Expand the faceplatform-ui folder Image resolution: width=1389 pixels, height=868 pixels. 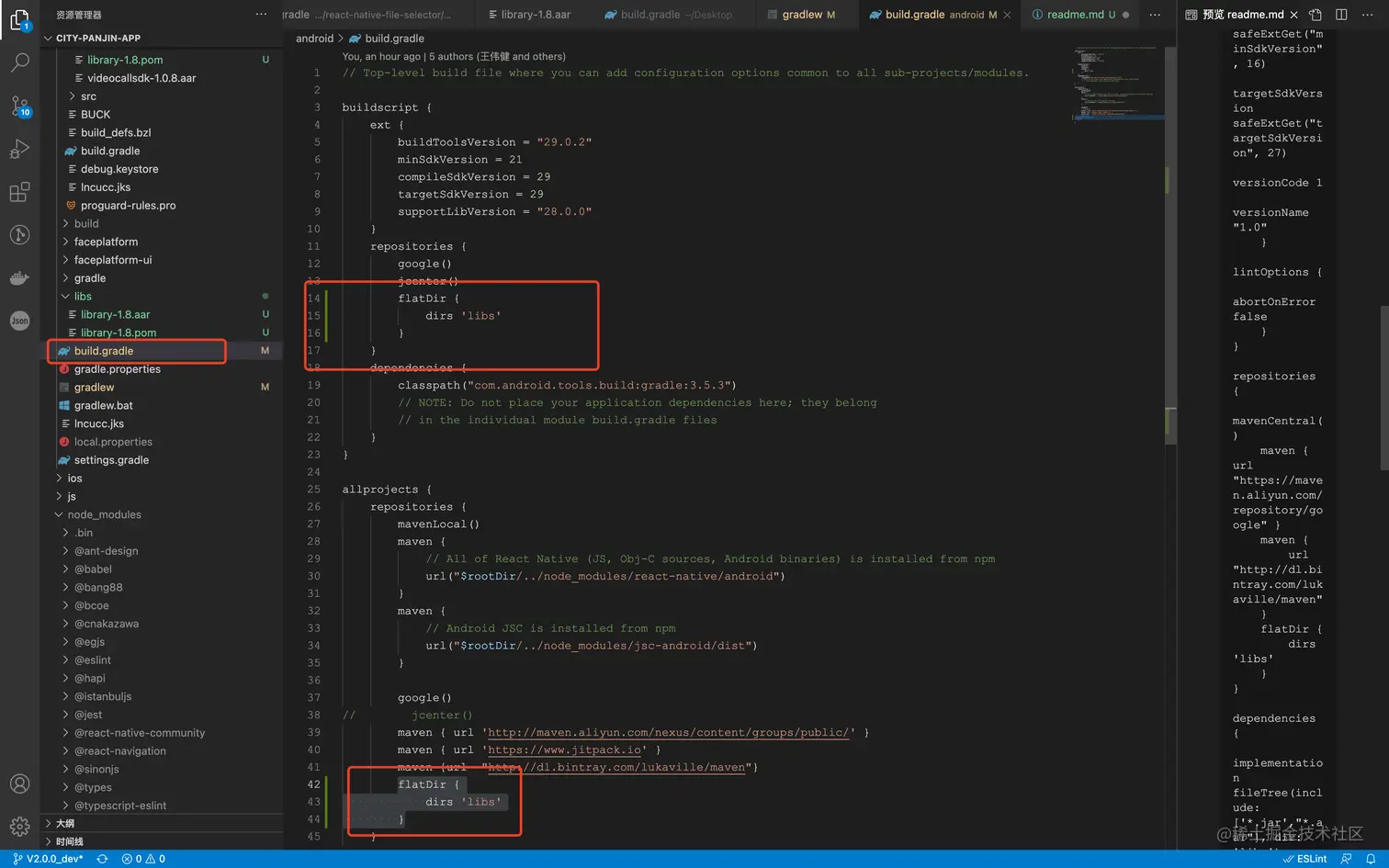(113, 260)
